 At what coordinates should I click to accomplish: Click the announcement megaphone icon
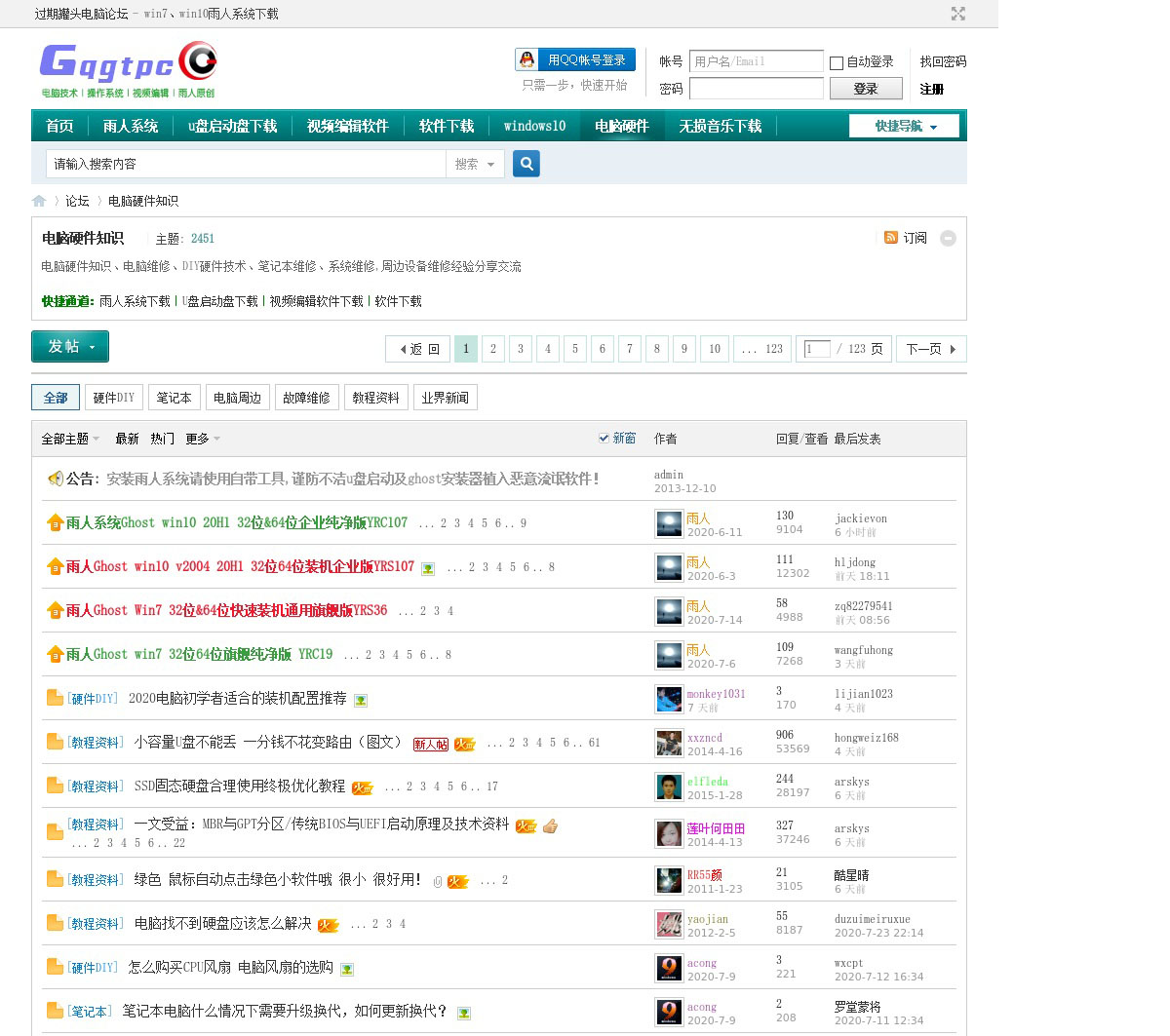56,479
